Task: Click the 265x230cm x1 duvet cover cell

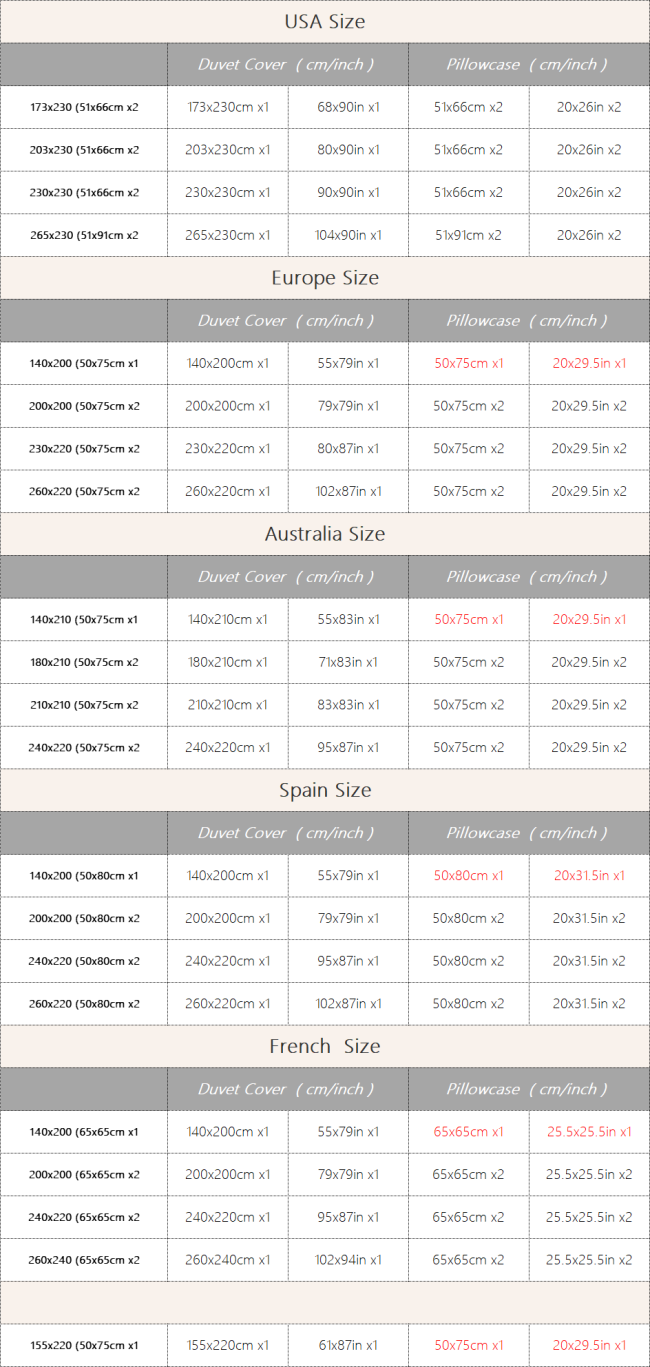Action: (x=227, y=235)
